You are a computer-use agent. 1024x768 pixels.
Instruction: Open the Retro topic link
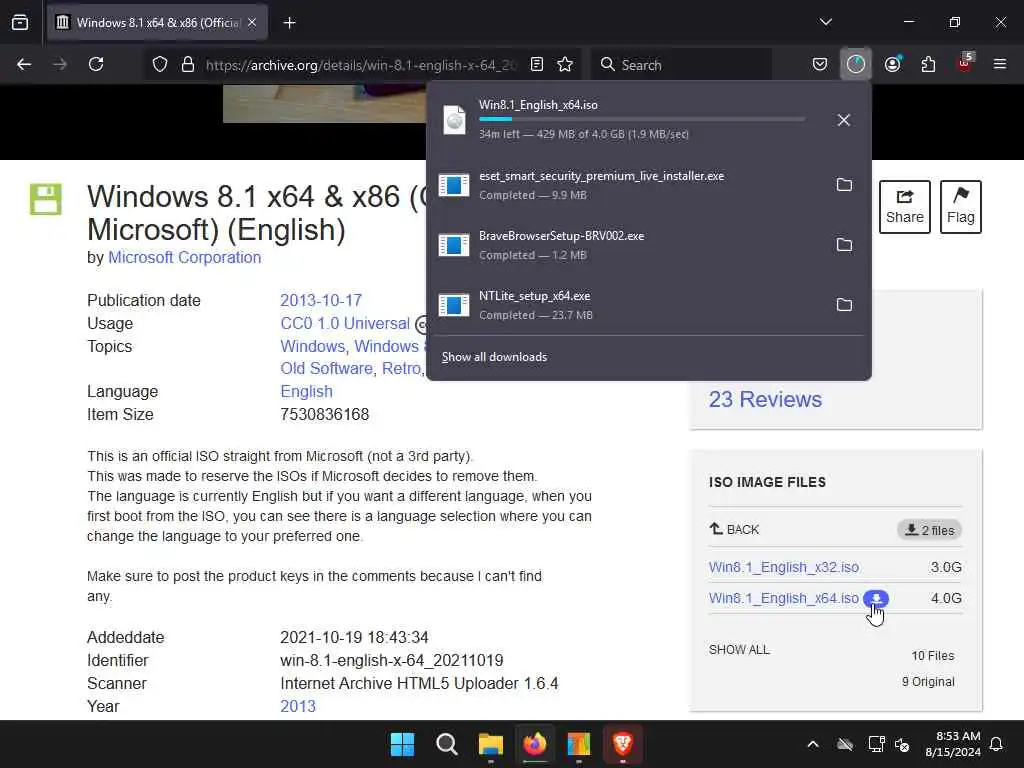coord(403,368)
